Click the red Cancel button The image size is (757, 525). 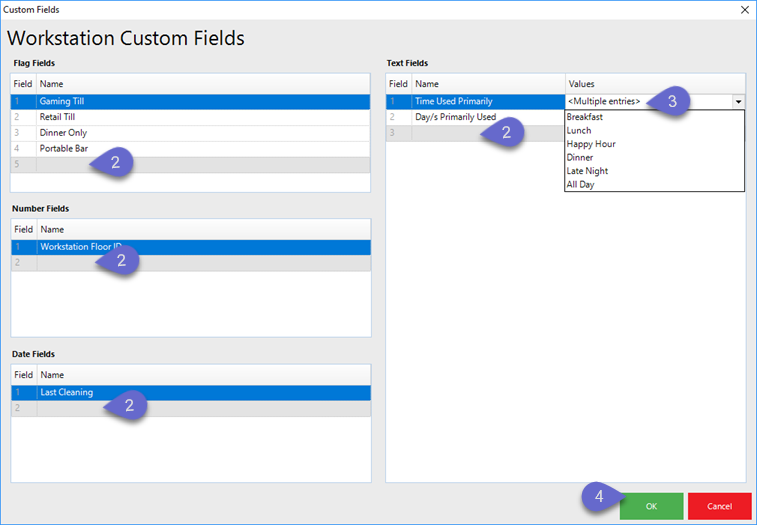(719, 506)
